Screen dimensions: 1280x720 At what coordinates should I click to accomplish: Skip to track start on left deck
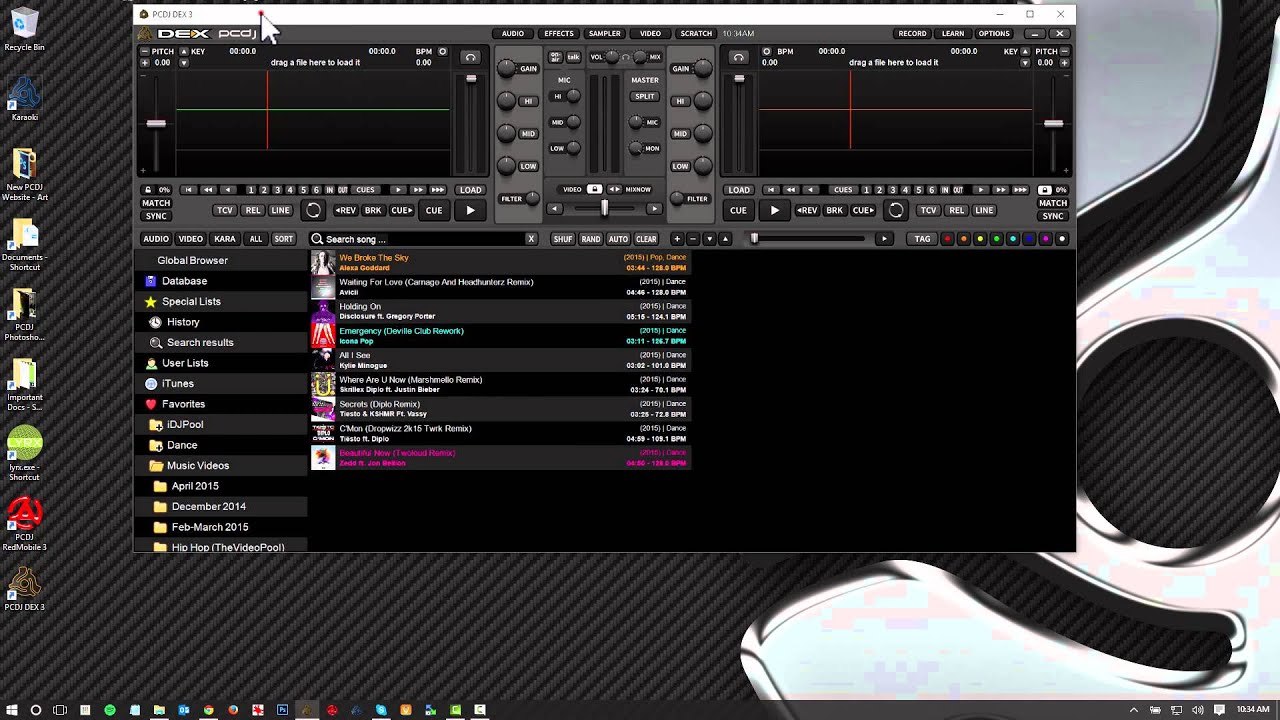tap(188, 190)
